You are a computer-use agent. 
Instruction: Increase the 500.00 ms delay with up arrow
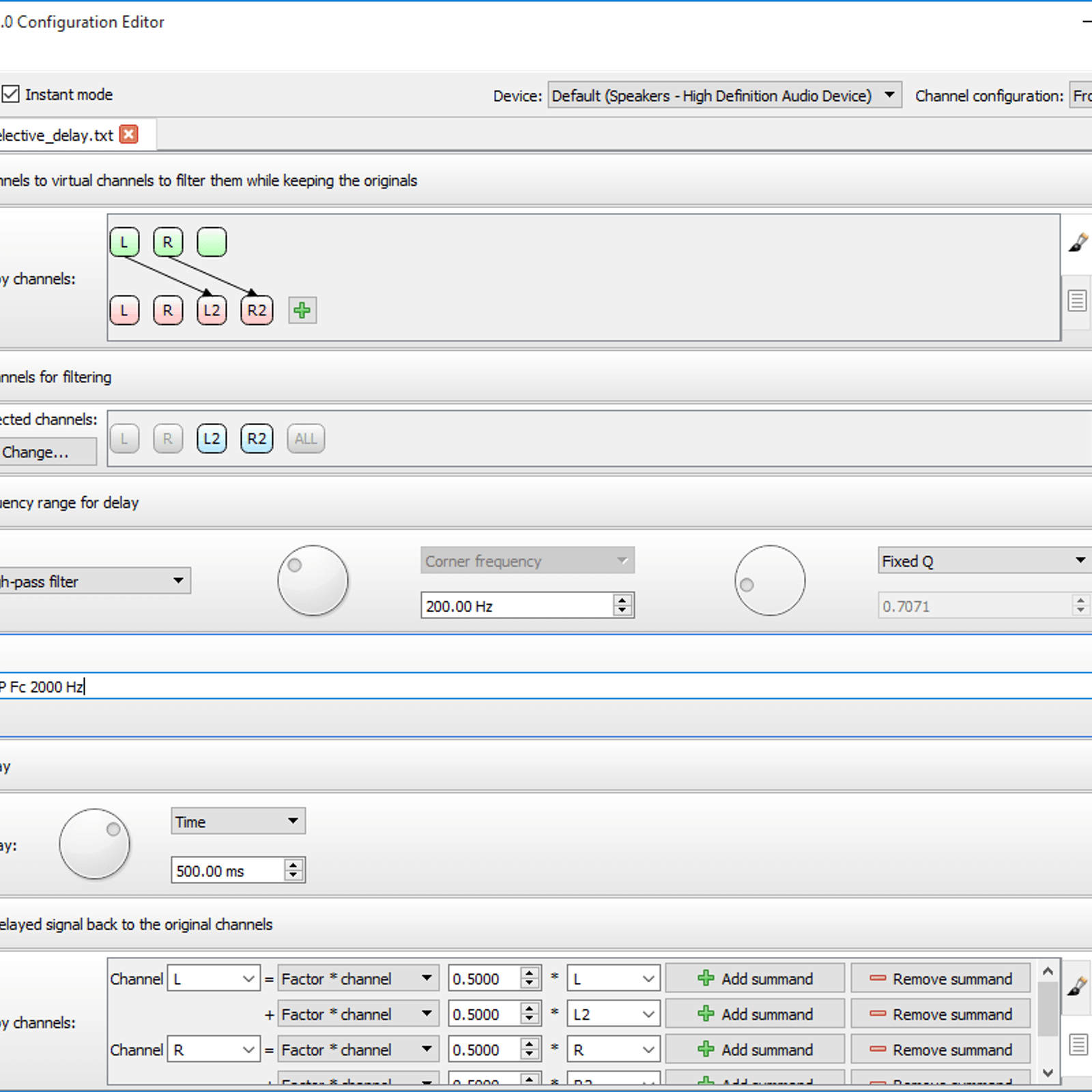point(293,864)
